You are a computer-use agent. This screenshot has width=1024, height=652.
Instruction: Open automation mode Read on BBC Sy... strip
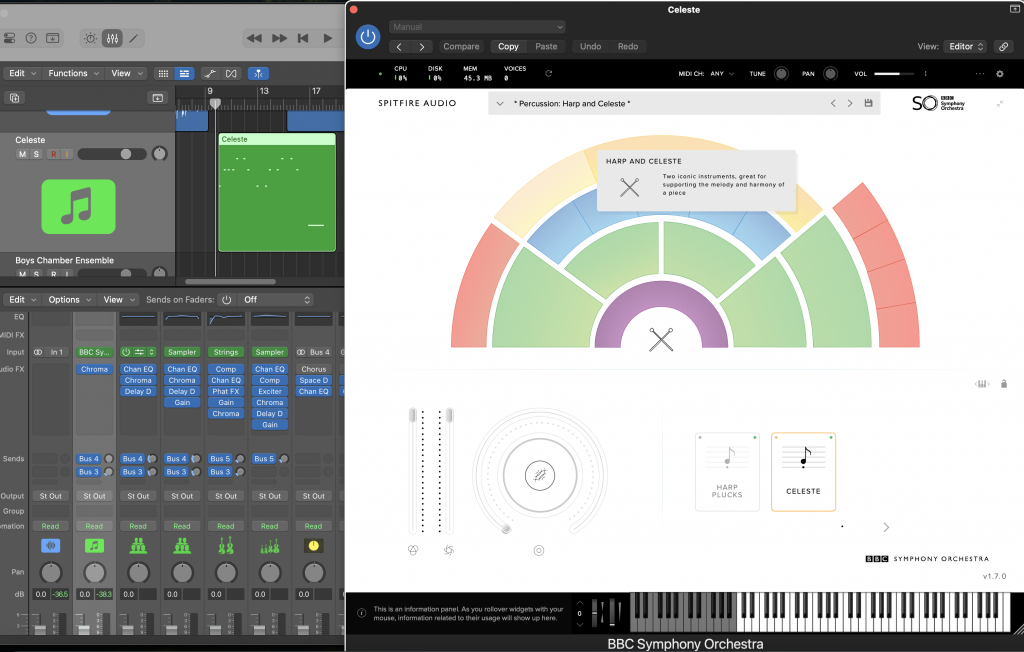94,526
